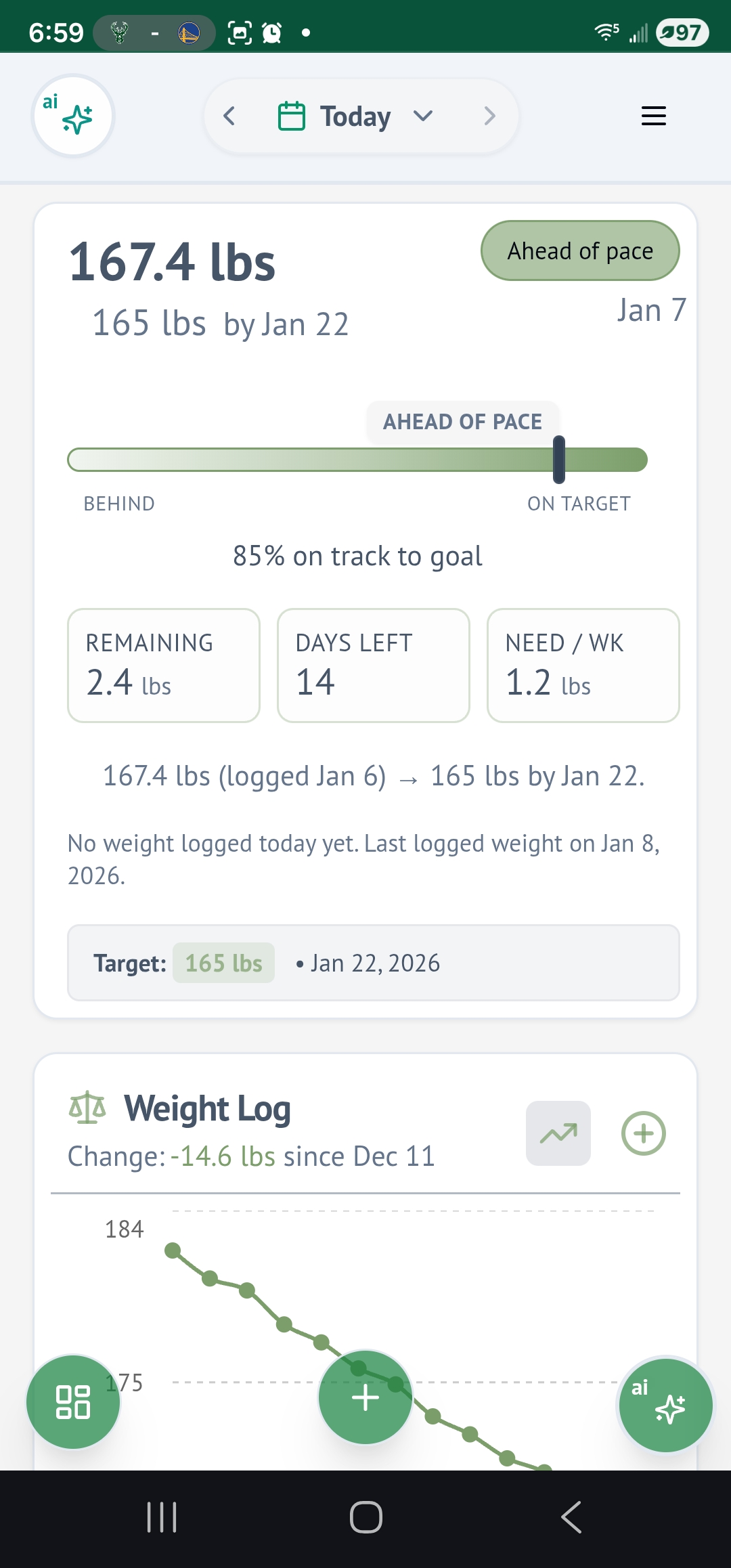Open the hamburger menu
The image size is (731, 1568).
tap(652, 116)
